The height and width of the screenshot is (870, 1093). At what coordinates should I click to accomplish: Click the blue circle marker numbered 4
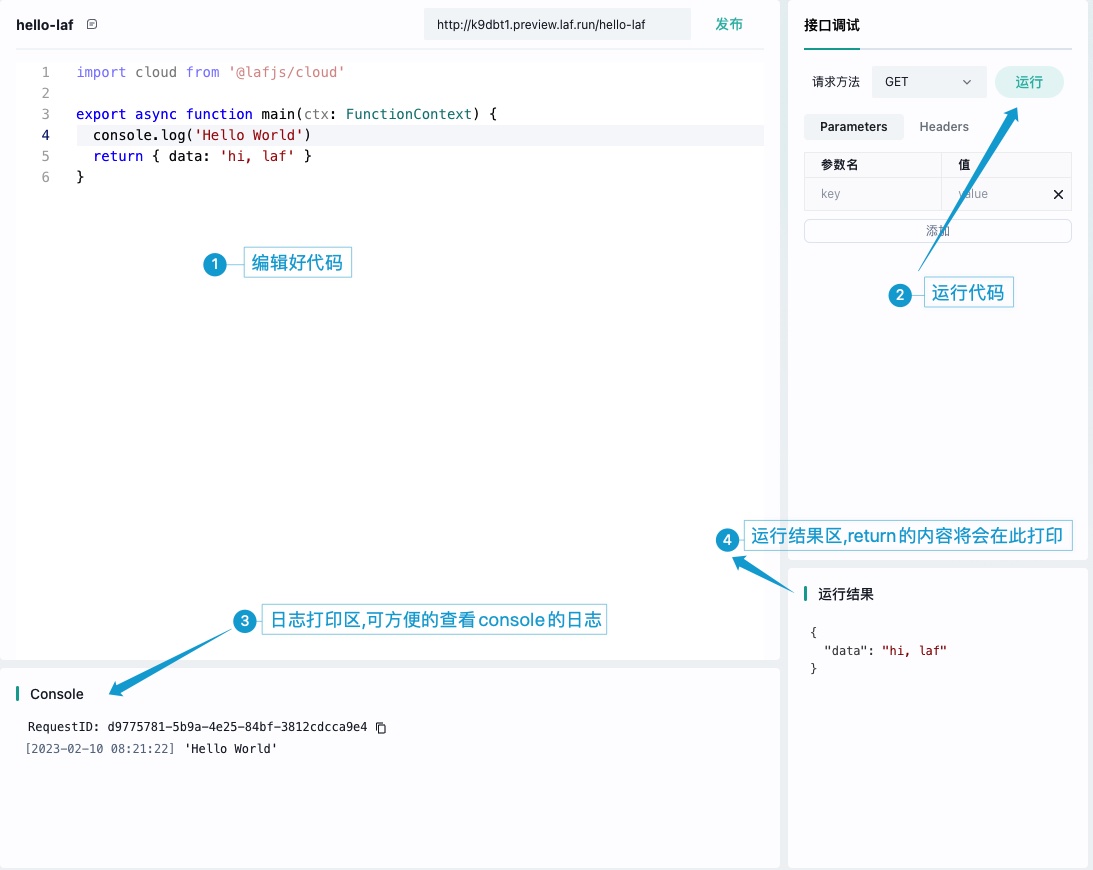coord(728,539)
